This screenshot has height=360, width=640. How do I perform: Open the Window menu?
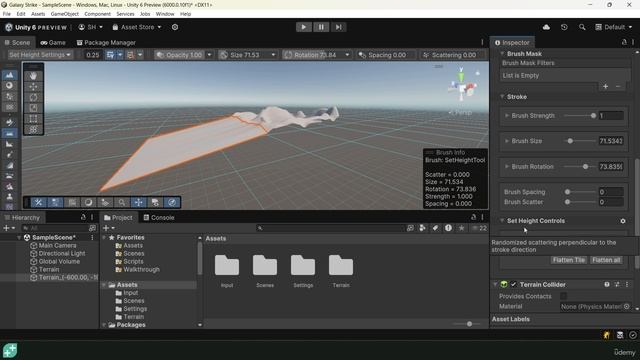pyautogui.click(x=165, y=14)
